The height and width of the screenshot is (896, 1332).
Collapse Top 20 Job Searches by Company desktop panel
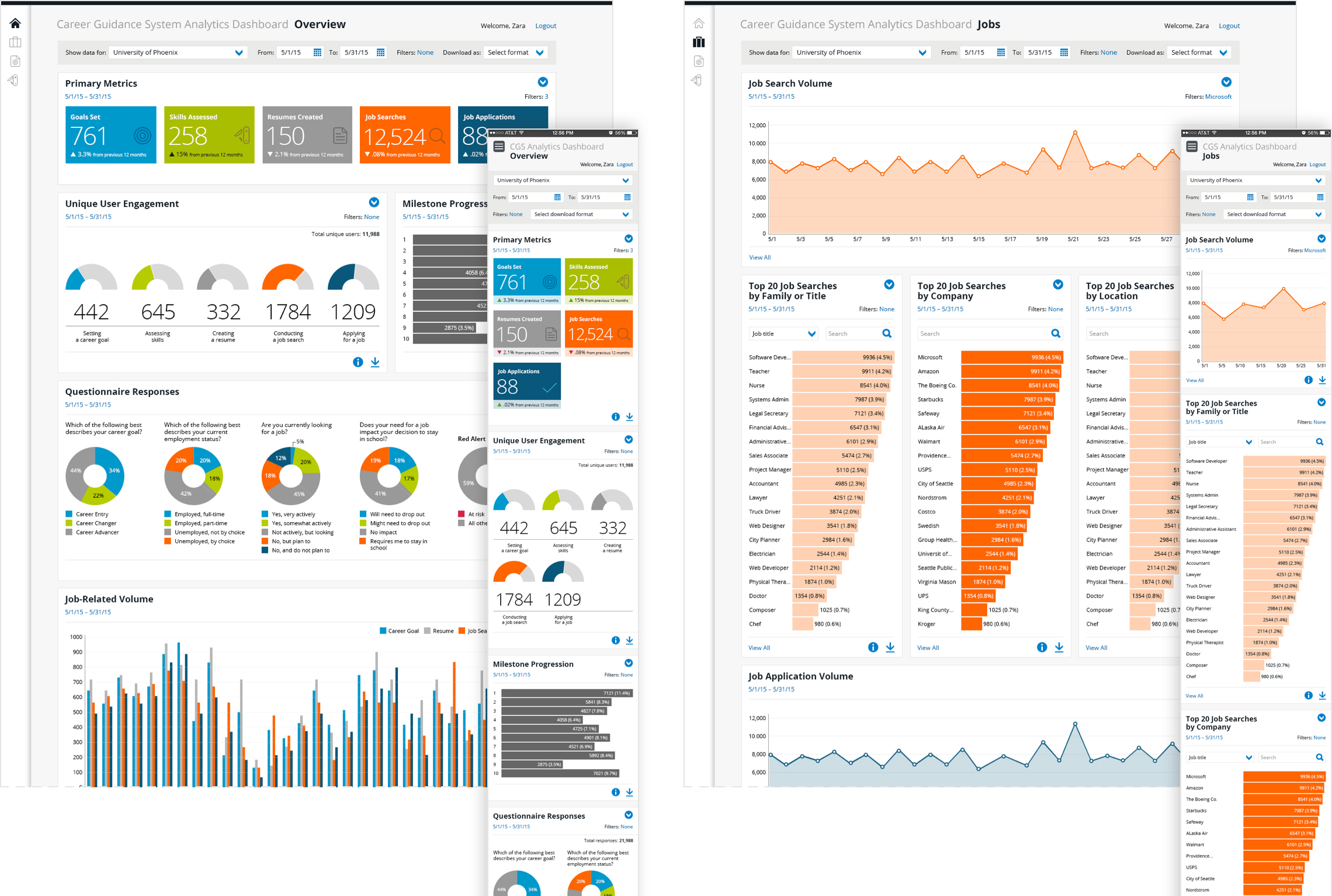pos(1058,285)
